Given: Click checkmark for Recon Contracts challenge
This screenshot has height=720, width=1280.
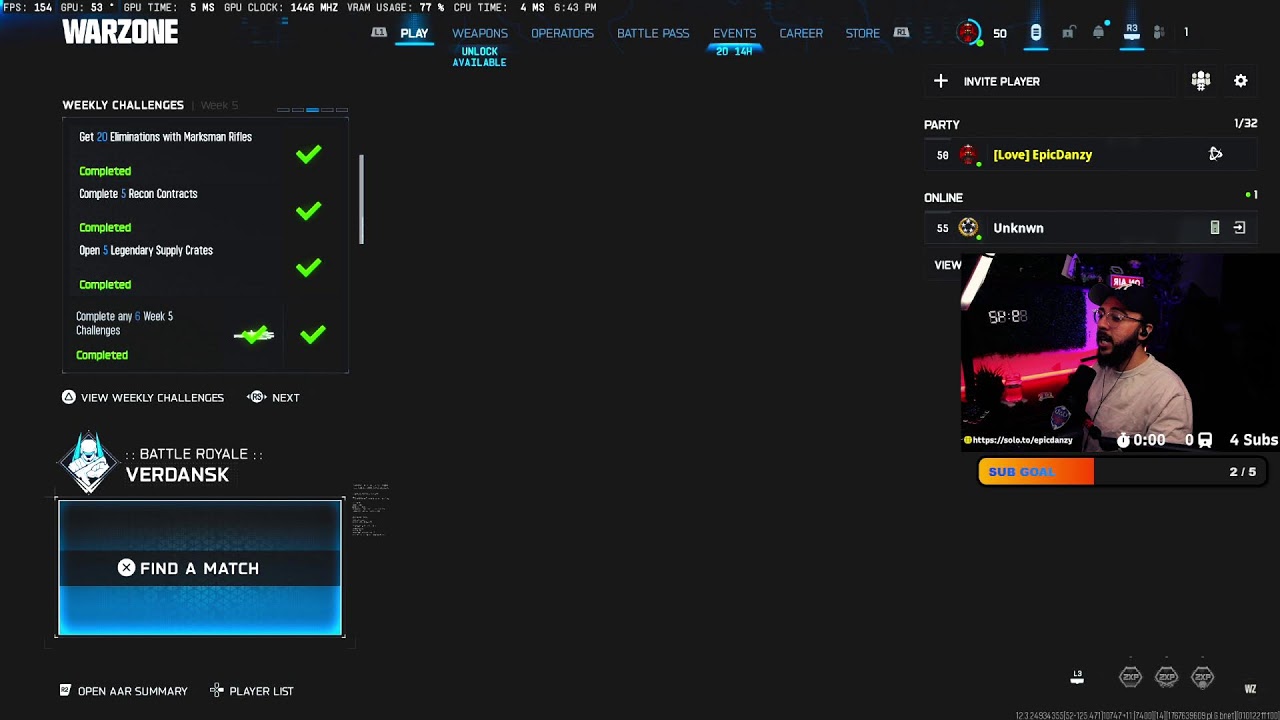Looking at the screenshot, I should [x=308, y=211].
